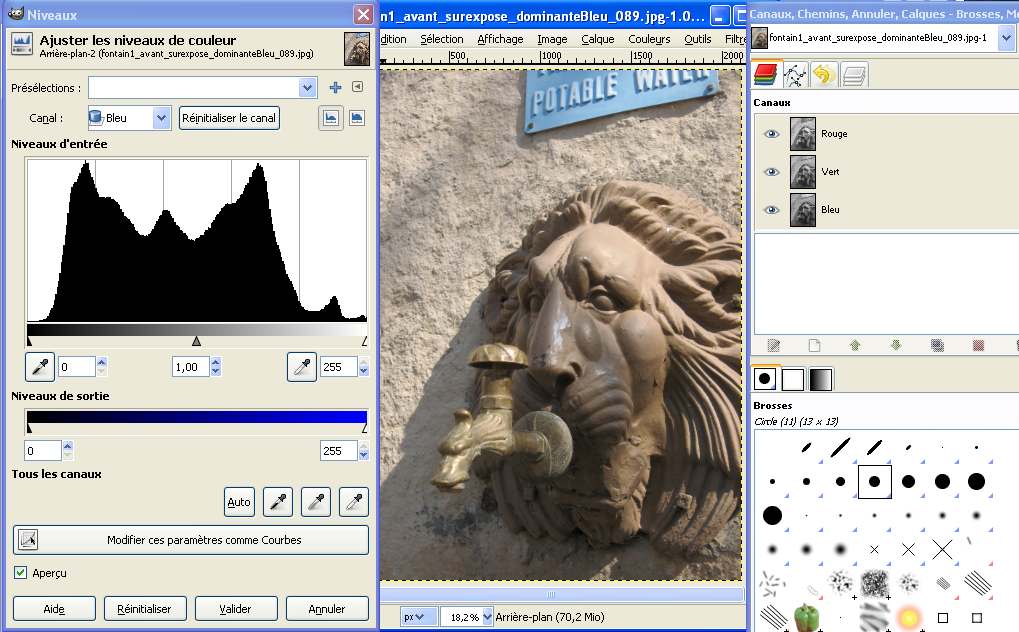
Task: Click the input black level field showing 0
Action: 77,367
